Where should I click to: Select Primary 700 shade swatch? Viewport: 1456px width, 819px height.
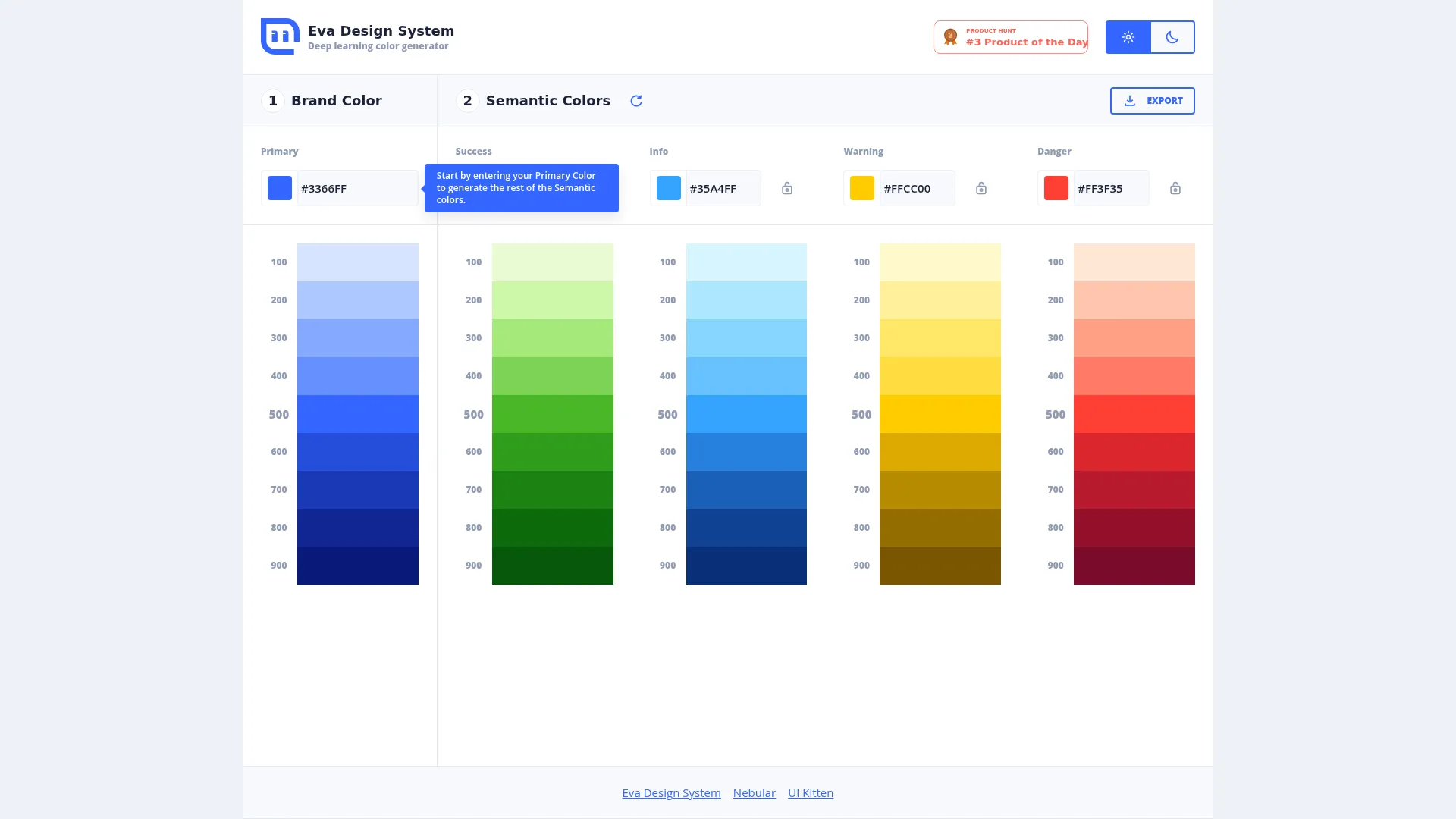coord(358,490)
